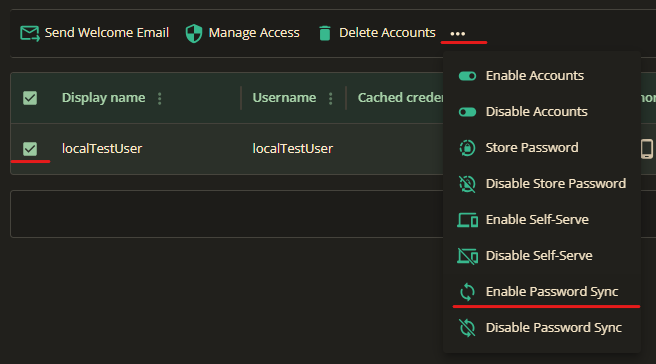
Task: Click the phone device icon in the row
Action: (647, 149)
